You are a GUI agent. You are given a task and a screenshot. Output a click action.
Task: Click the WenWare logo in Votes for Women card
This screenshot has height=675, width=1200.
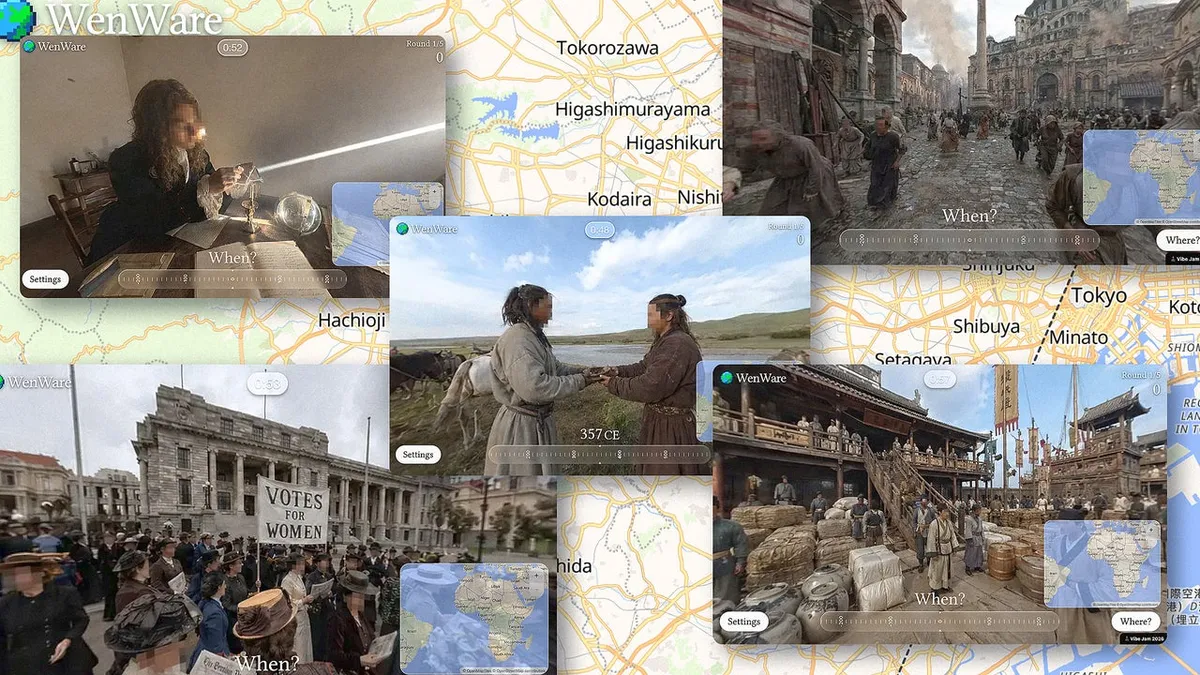[35, 382]
